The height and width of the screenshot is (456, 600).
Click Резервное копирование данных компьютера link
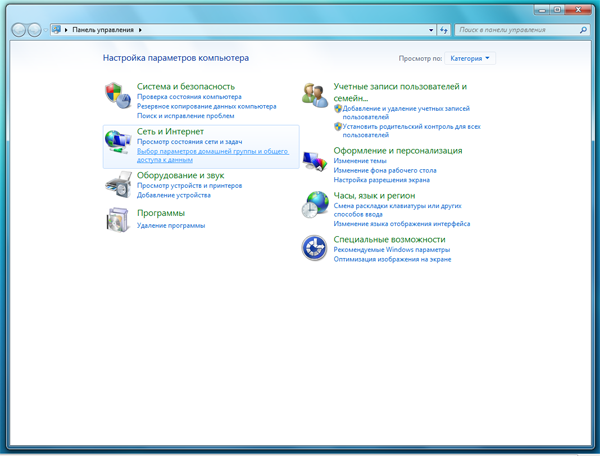(207, 106)
